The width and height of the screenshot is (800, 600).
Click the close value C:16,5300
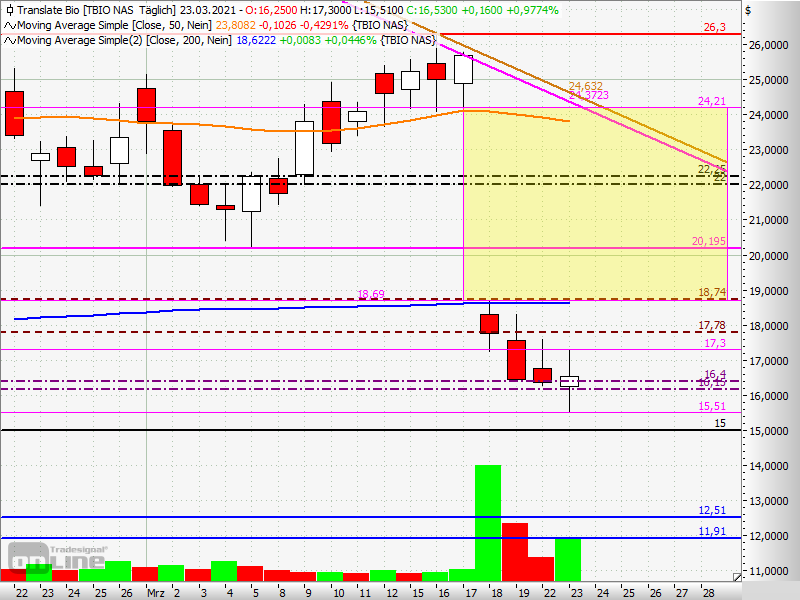click(x=432, y=10)
